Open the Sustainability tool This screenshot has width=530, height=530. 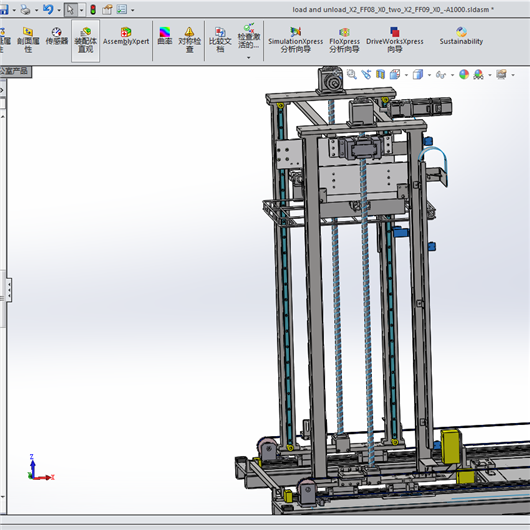coord(461,36)
